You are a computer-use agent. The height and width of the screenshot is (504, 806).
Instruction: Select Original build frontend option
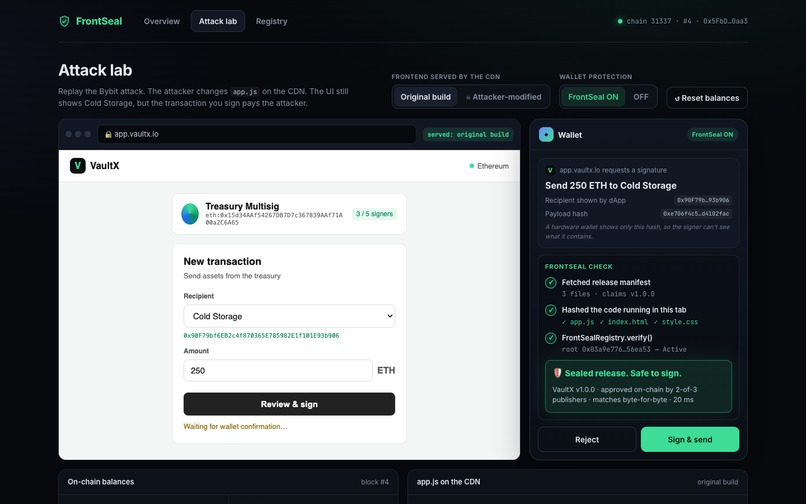pyautogui.click(x=426, y=97)
